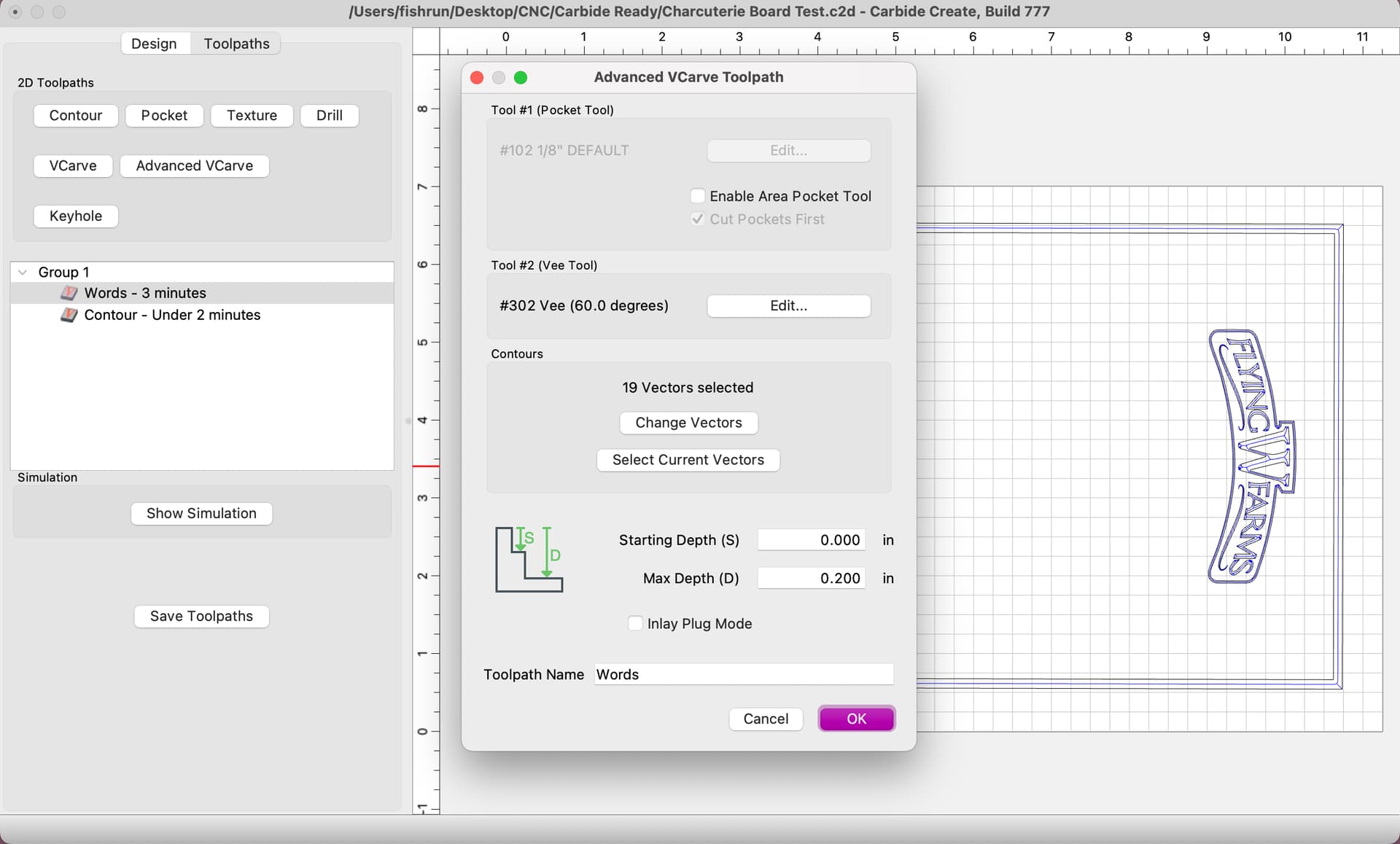1400x844 pixels.
Task: Click the Flying W Farms logo artwork
Action: (x=1251, y=456)
